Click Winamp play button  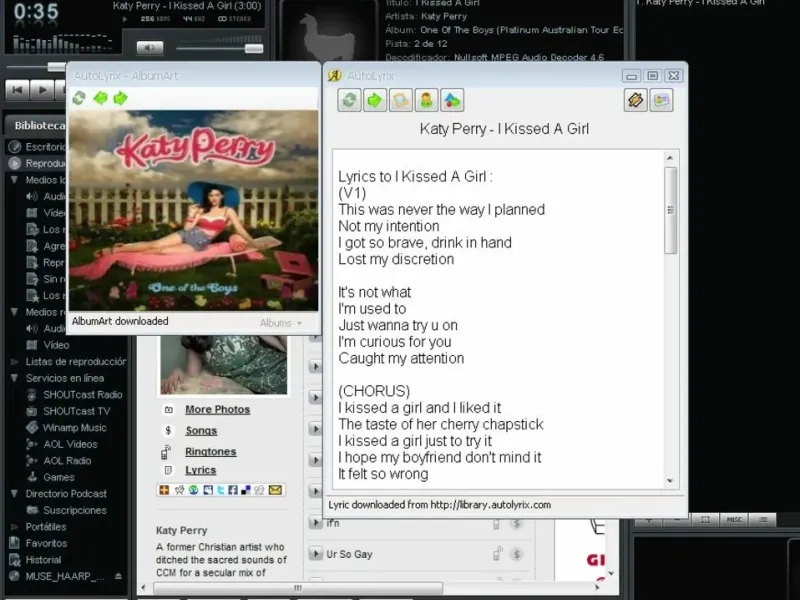coord(42,90)
